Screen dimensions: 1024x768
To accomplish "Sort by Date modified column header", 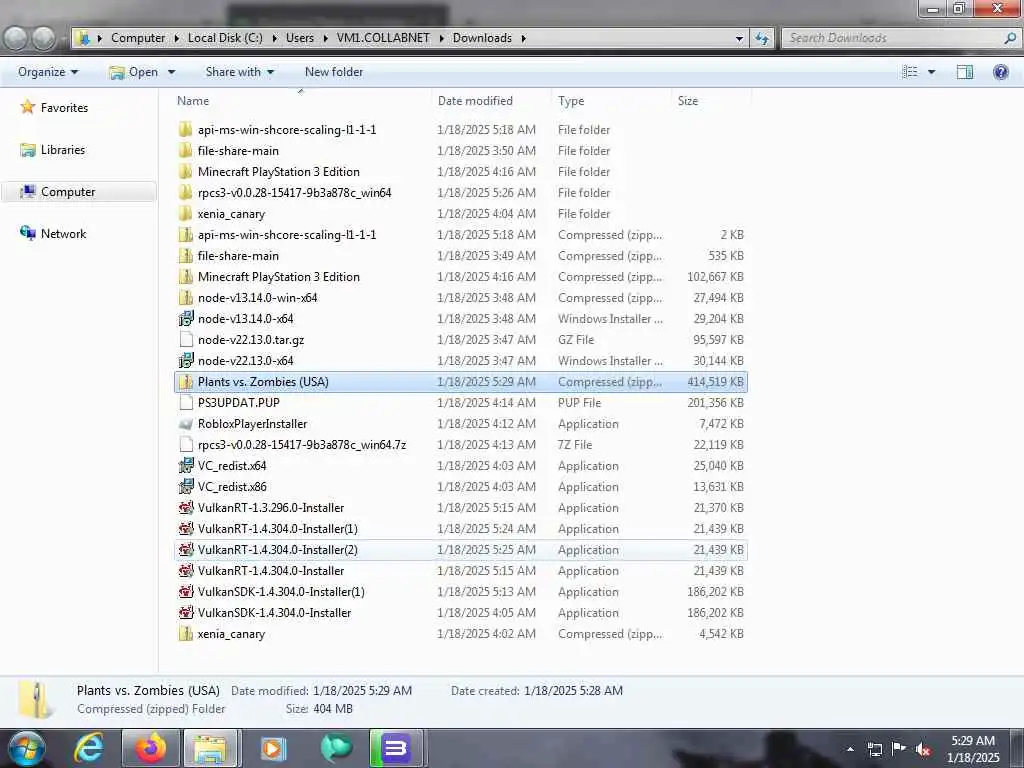I will (x=475, y=101).
